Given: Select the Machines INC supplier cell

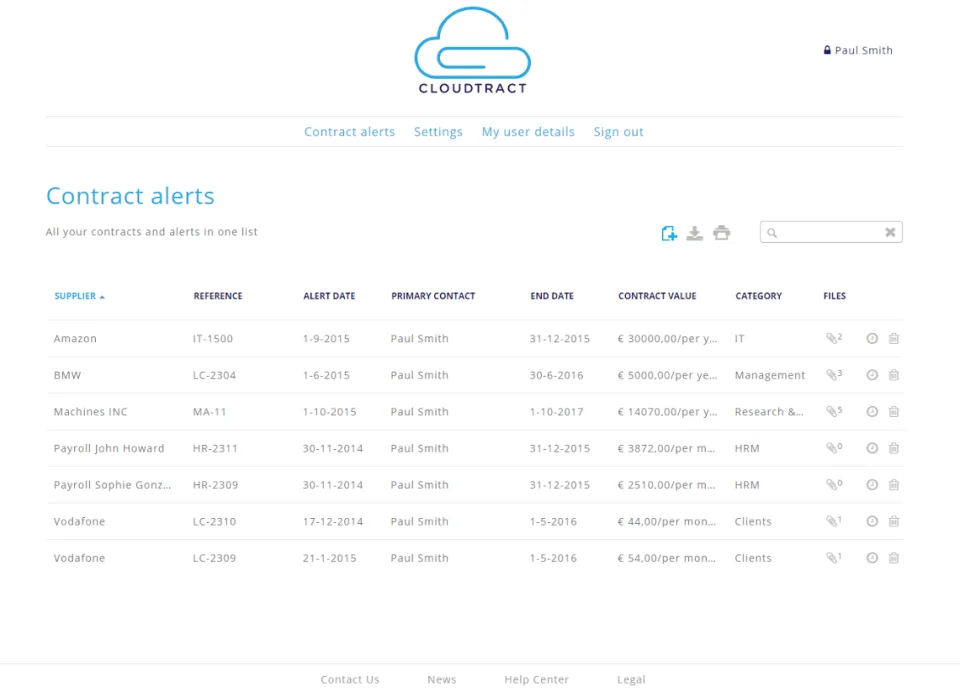Looking at the screenshot, I should click(91, 412).
